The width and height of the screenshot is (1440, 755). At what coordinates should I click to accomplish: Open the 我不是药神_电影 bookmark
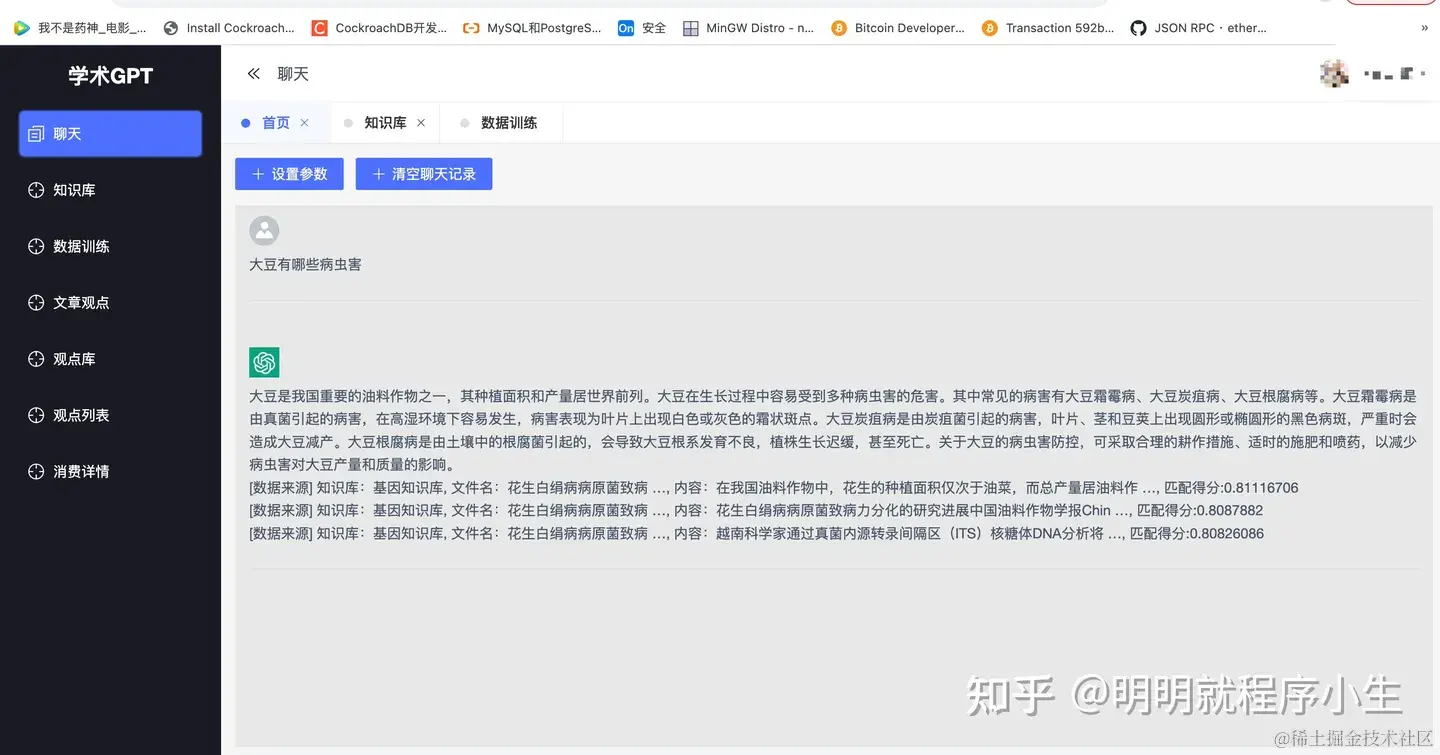pos(80,28)
